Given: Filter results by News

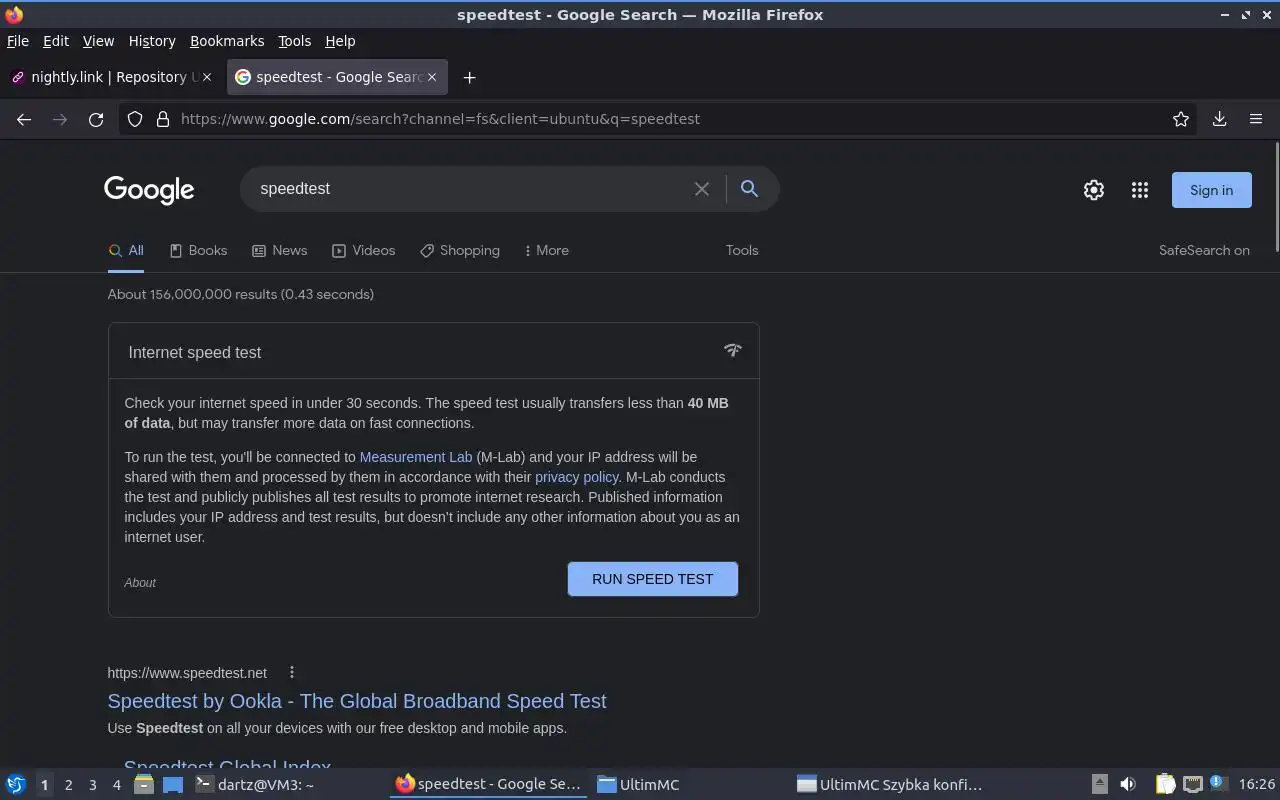Looking at the screenshot, I should 279,251.
